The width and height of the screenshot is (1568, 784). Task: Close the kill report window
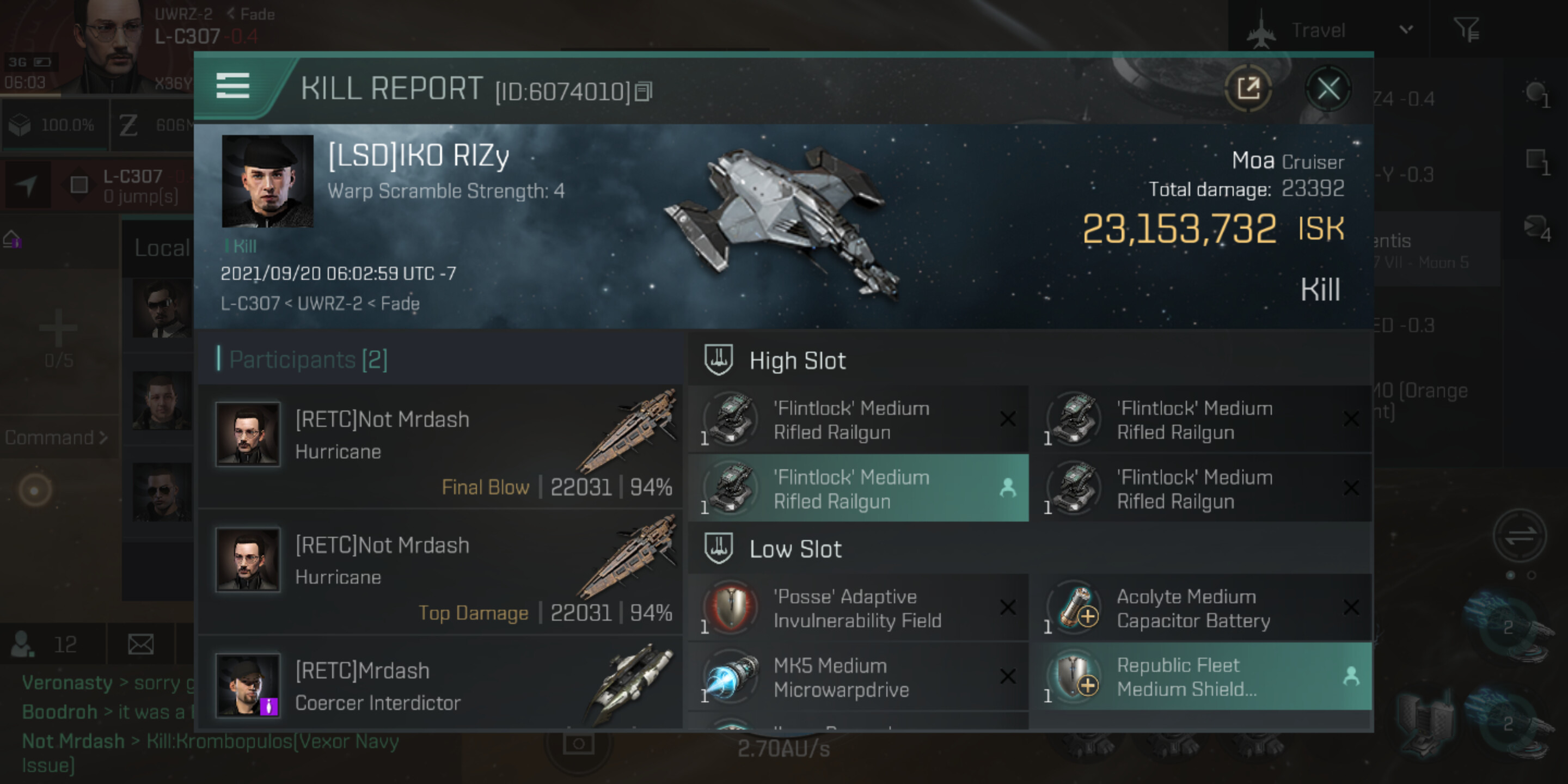[x=1327, y=89]
